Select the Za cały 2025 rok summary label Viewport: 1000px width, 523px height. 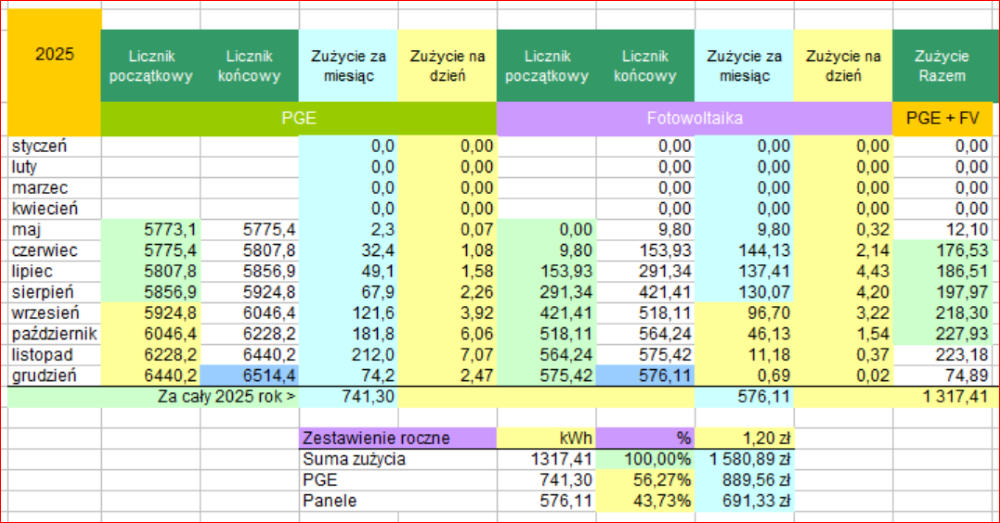pos(227,396)
